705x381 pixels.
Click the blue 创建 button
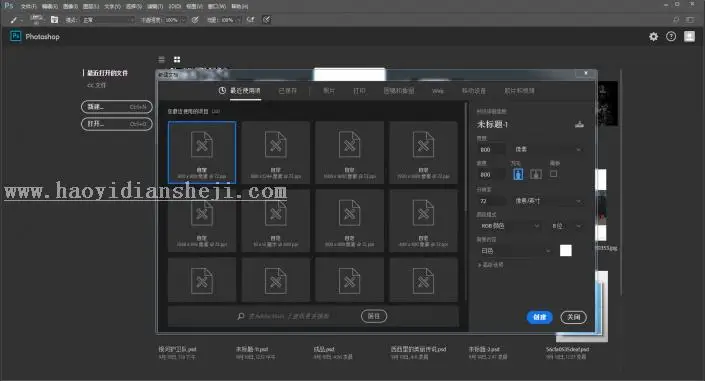[540, 317]
